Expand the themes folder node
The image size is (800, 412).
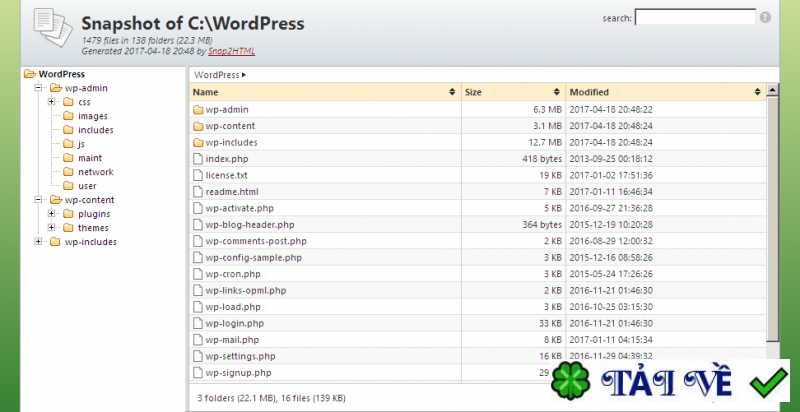(51, 227)
